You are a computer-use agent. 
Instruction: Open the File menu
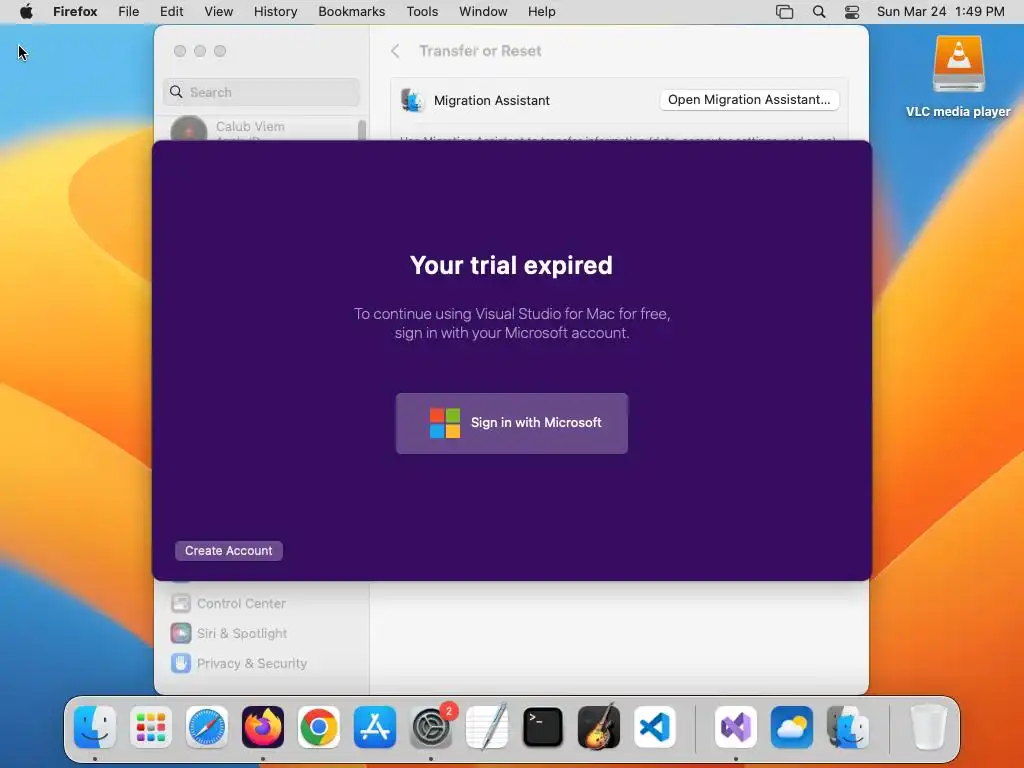coord(129,12)
